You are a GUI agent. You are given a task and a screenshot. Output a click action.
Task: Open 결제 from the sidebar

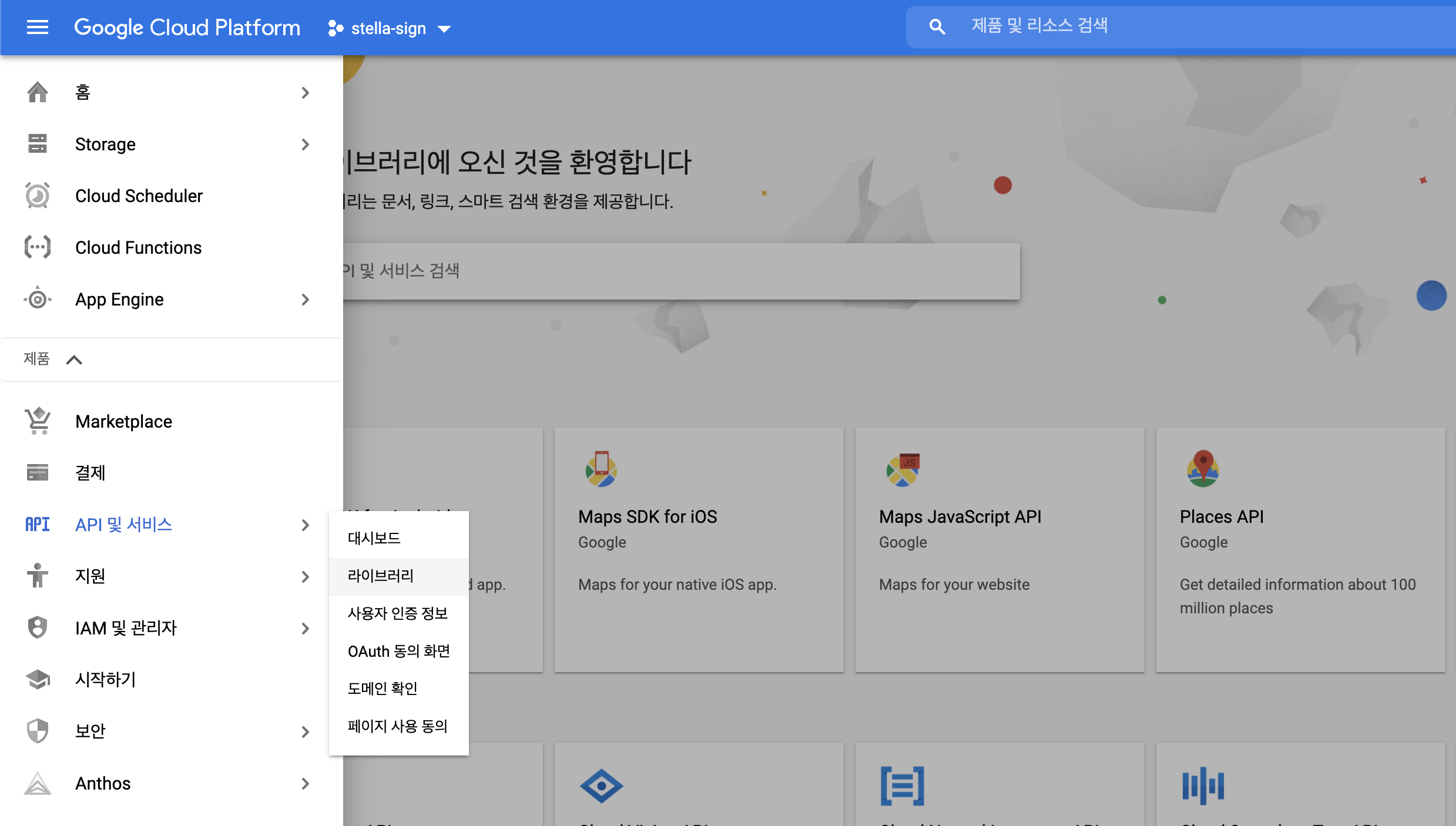(x=171, y=473)
